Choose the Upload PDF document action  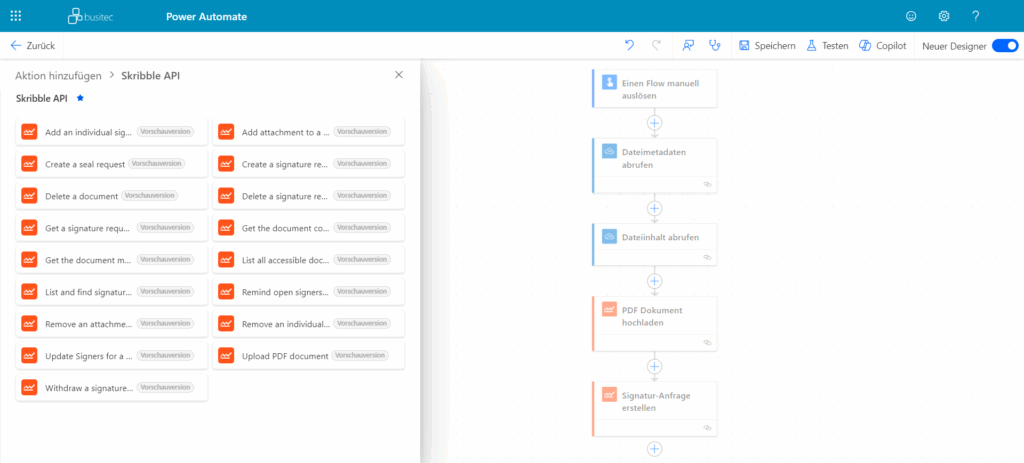click(x=308, y=356)
